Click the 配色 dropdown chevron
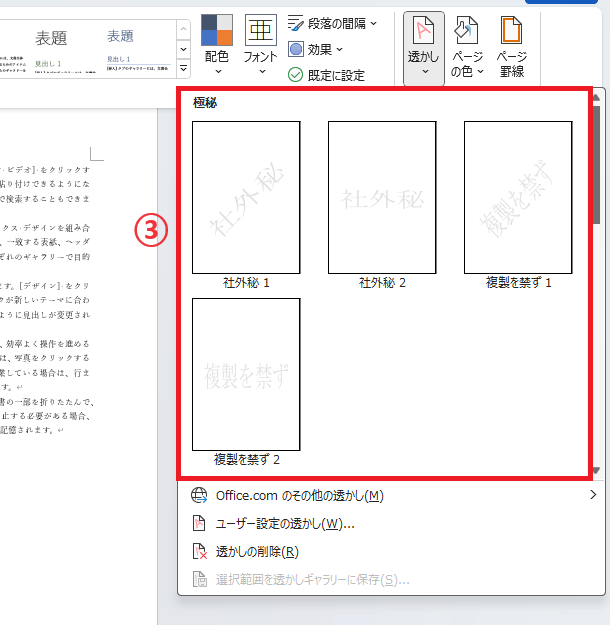The width and height of the screenshot is (610, 625). [x=218, y=72]
